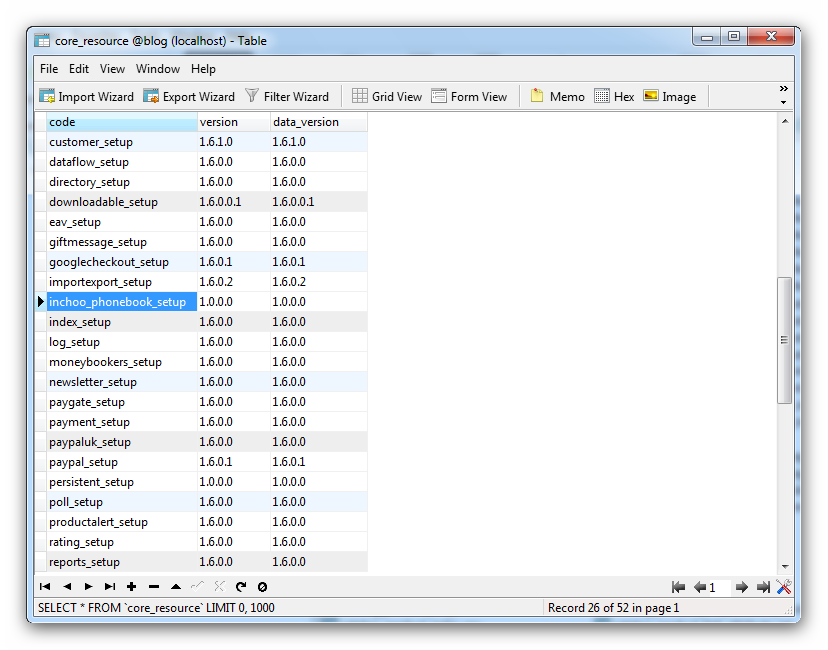Image resolution: width=828 pixels, height=650 pixels.
Task: Open the Hex viewer
Action: 614,97
